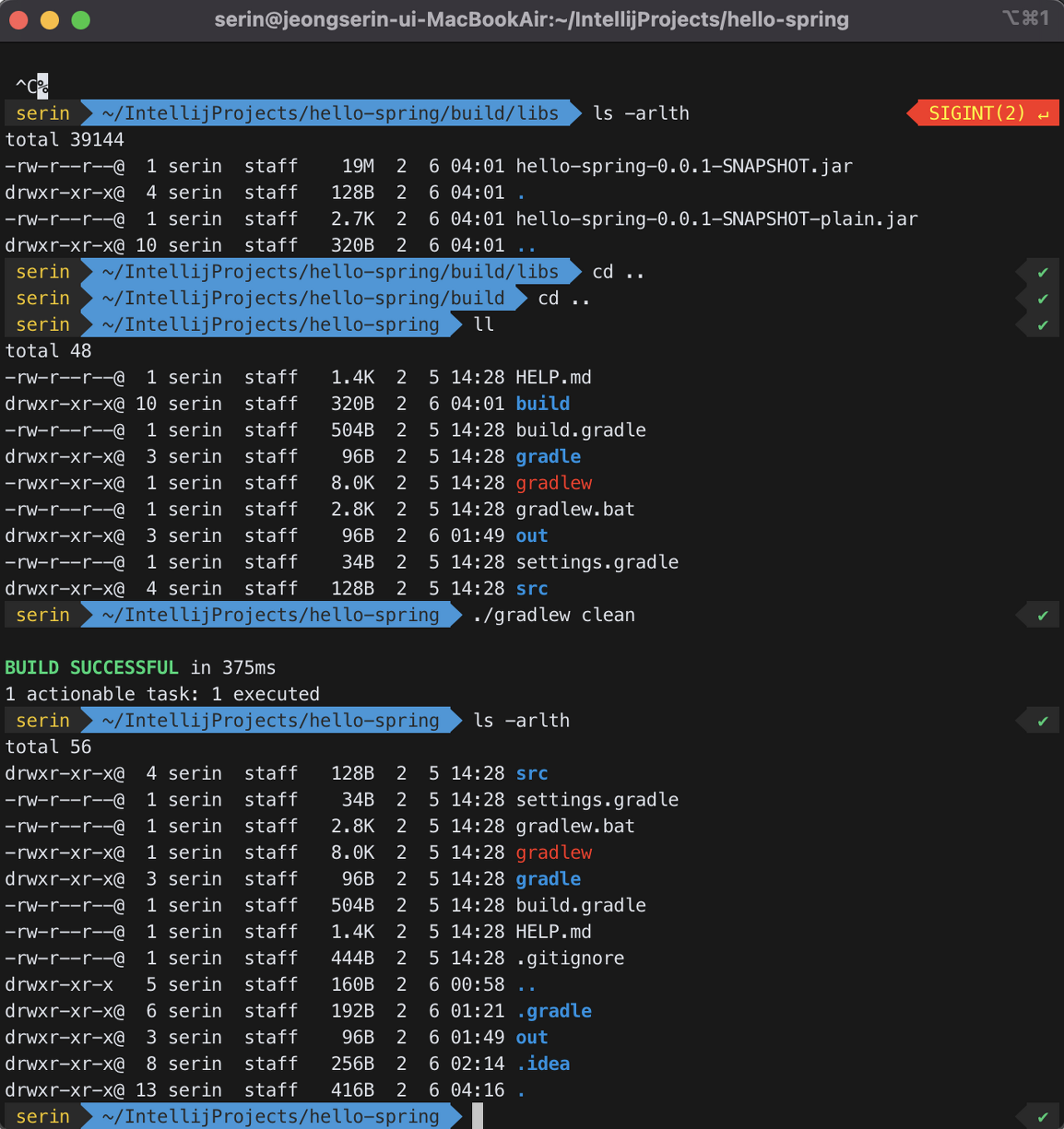The width and height of the screenshot is (1064, 1129).
Task: Click the blue '.idea' directory name
Action: 543,1064
